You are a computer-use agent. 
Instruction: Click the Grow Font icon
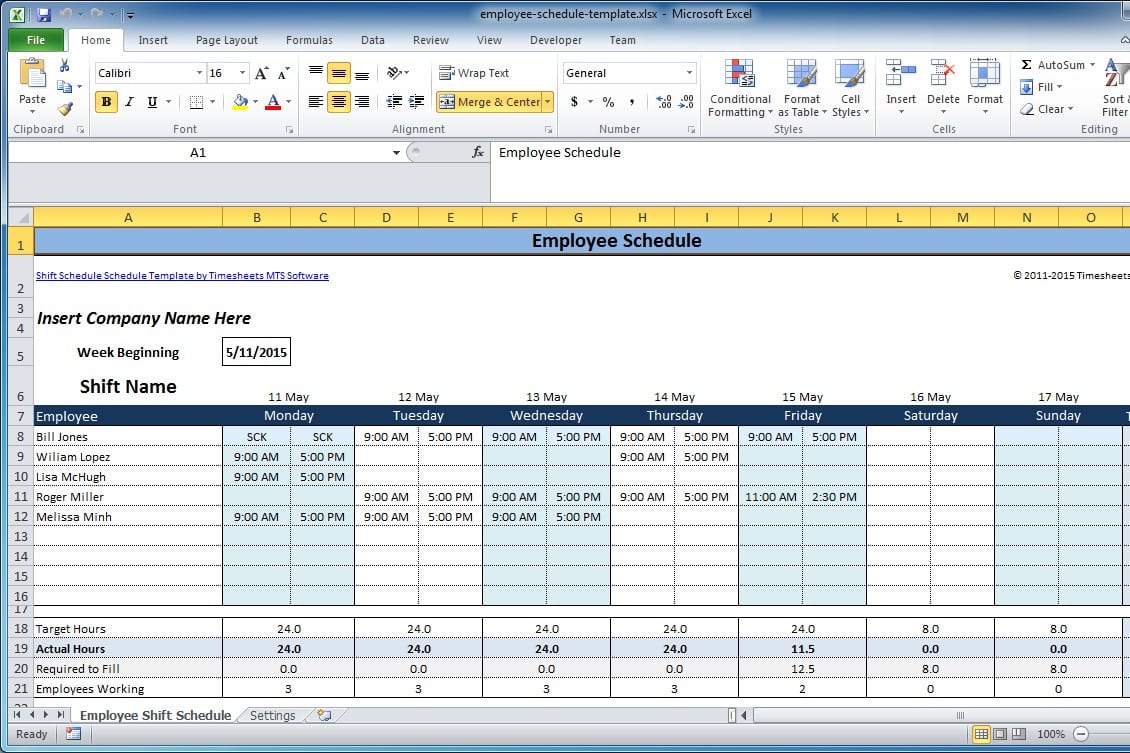pyautogui.click(x=262, y=73)
